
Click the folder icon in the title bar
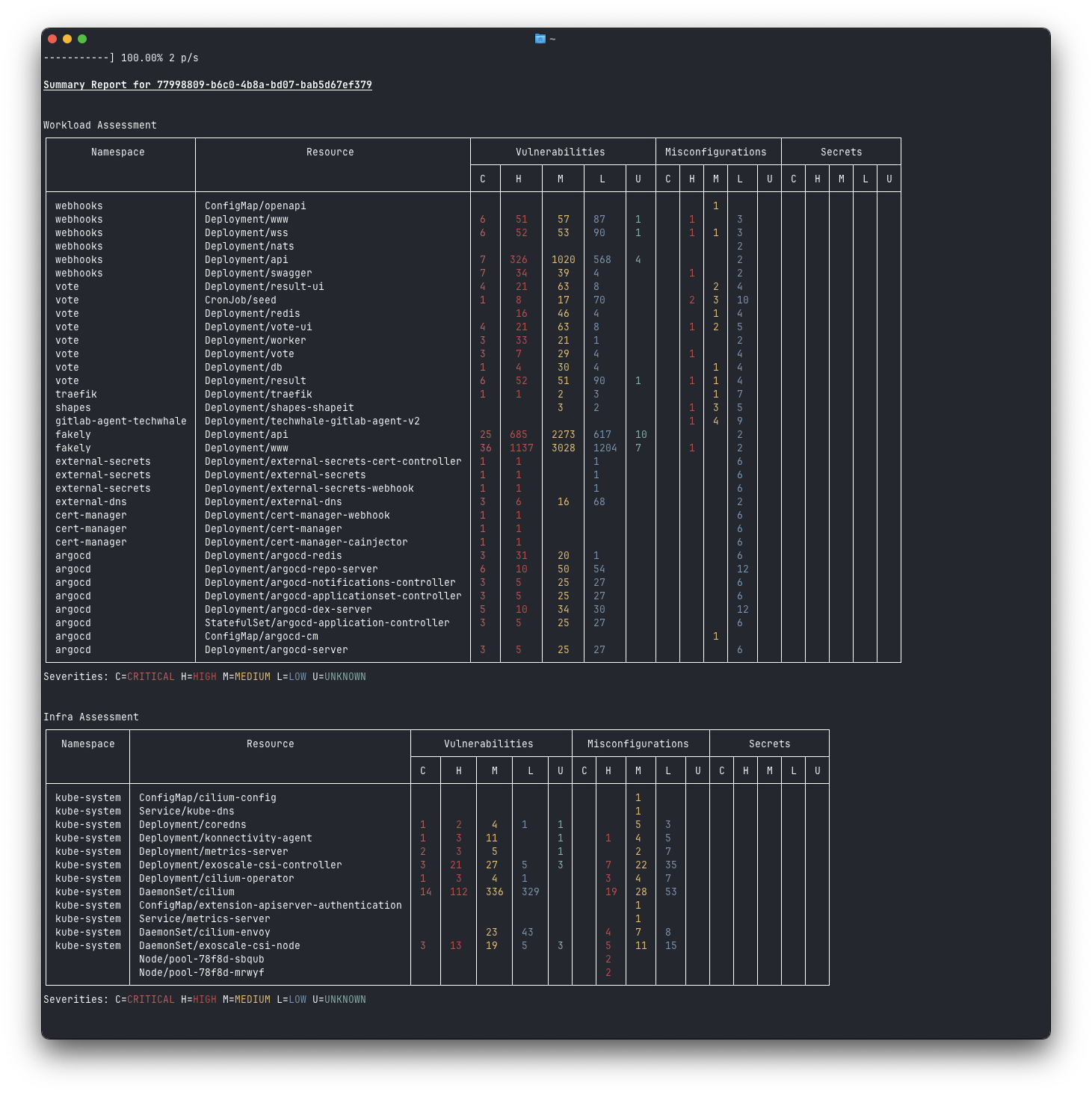(x=540, y=39)
